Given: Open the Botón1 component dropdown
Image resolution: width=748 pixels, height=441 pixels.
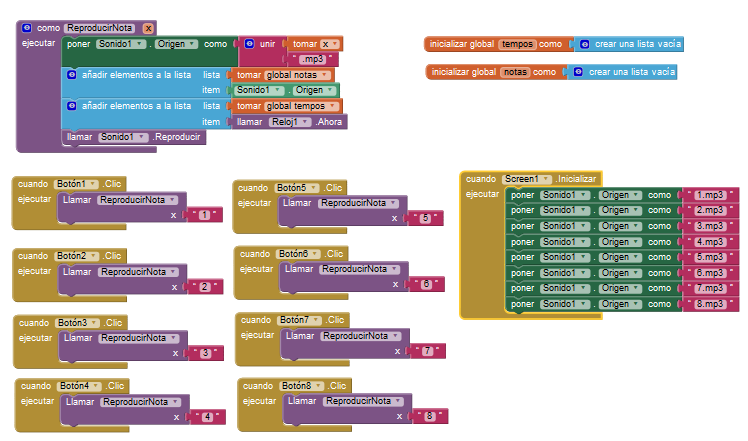Looking at the screenshot, I should point(94,184).
